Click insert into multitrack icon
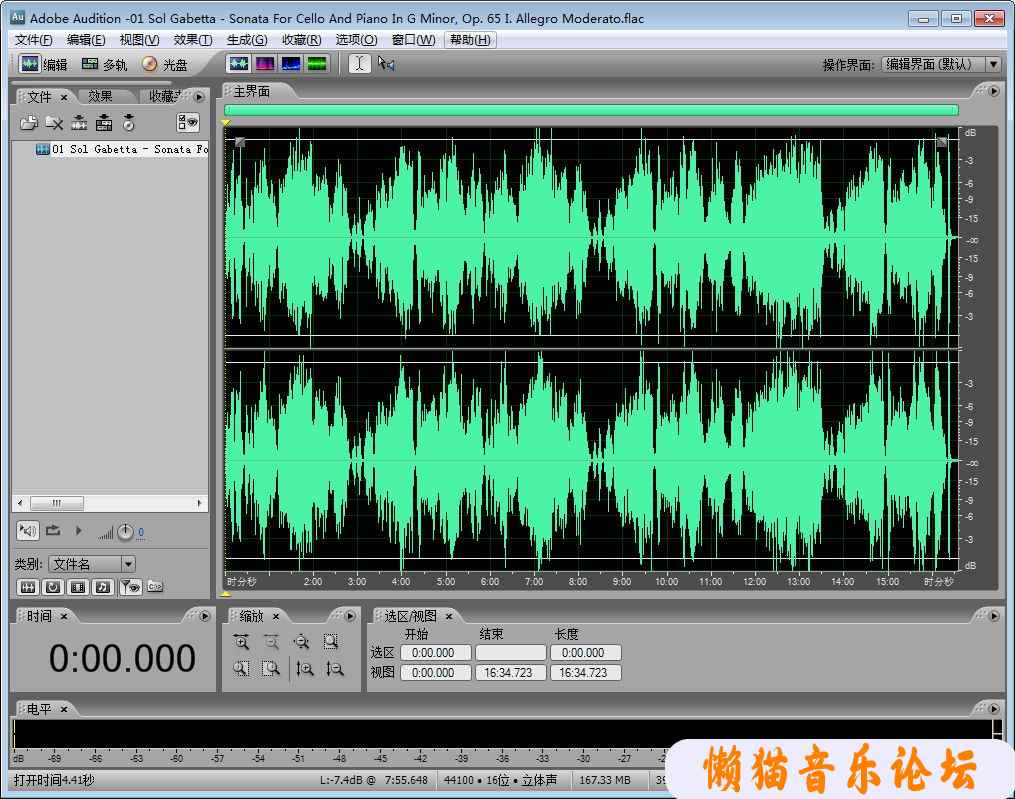 click(104, 122)
